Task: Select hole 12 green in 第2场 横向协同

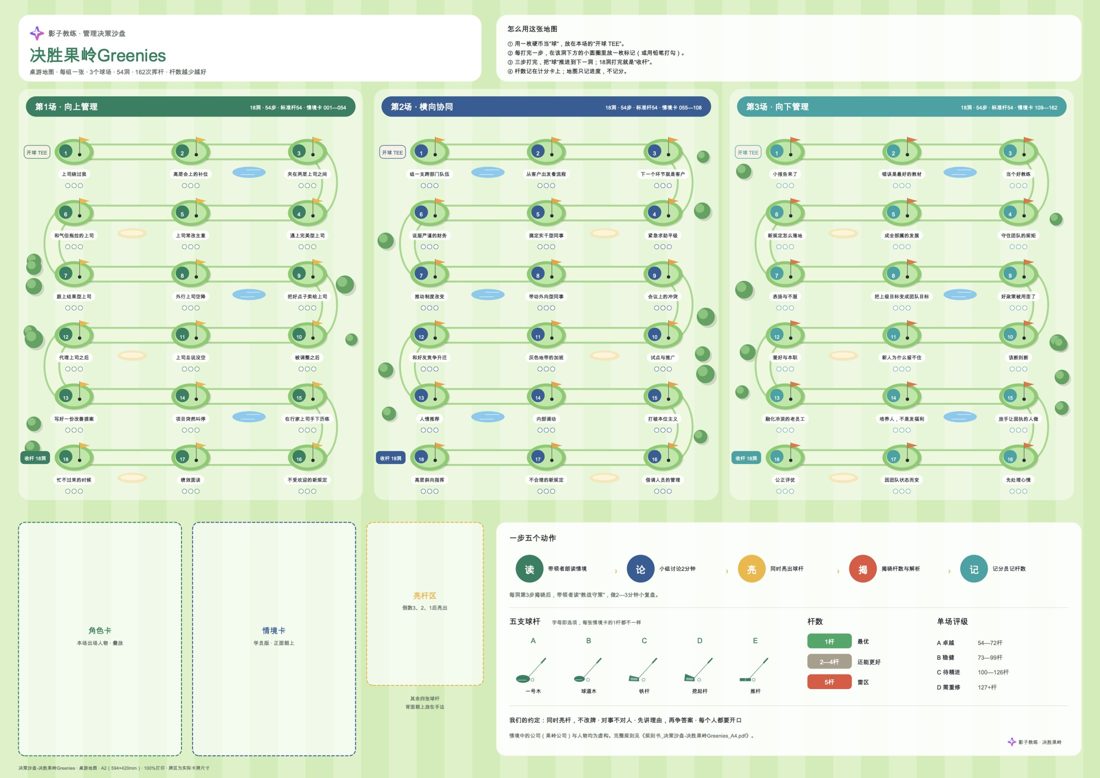Action: point(429,335)
